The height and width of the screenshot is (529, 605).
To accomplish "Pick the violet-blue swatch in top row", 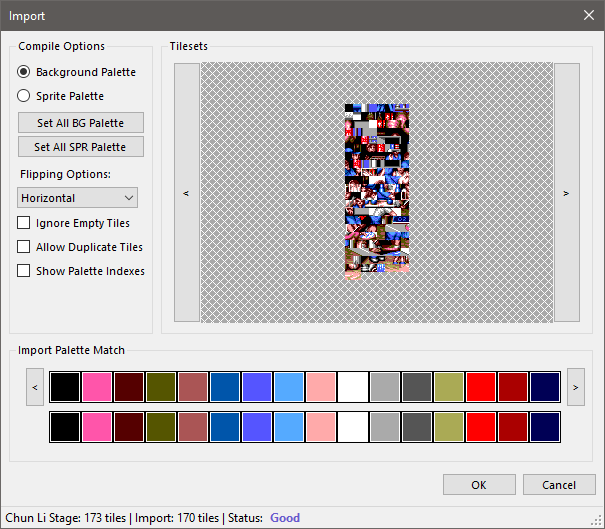I will [257, 387].
